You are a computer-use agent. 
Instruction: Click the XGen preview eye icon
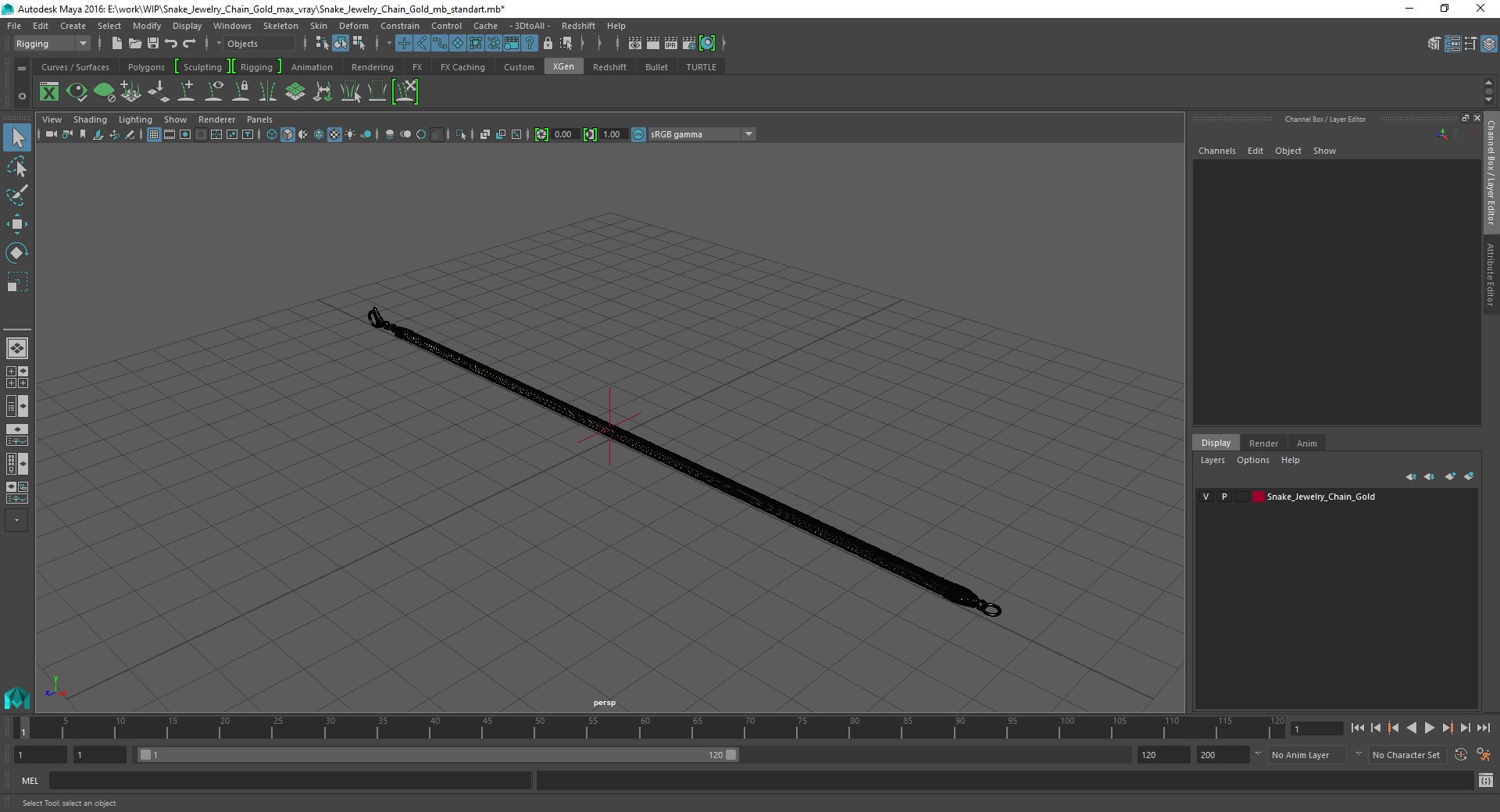click(77, 92)
